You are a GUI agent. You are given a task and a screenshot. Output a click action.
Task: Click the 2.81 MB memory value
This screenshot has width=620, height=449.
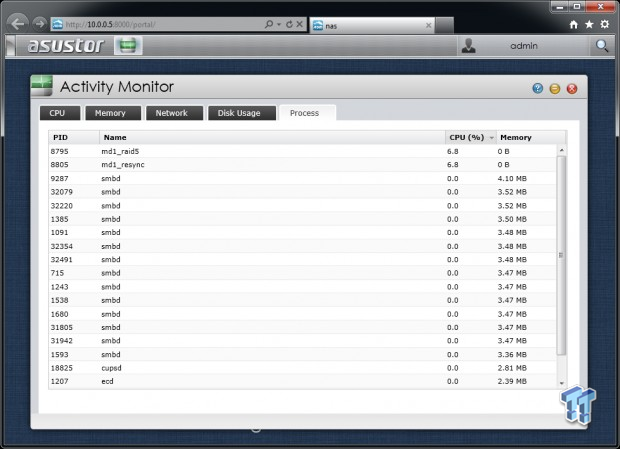click(512, 368)
